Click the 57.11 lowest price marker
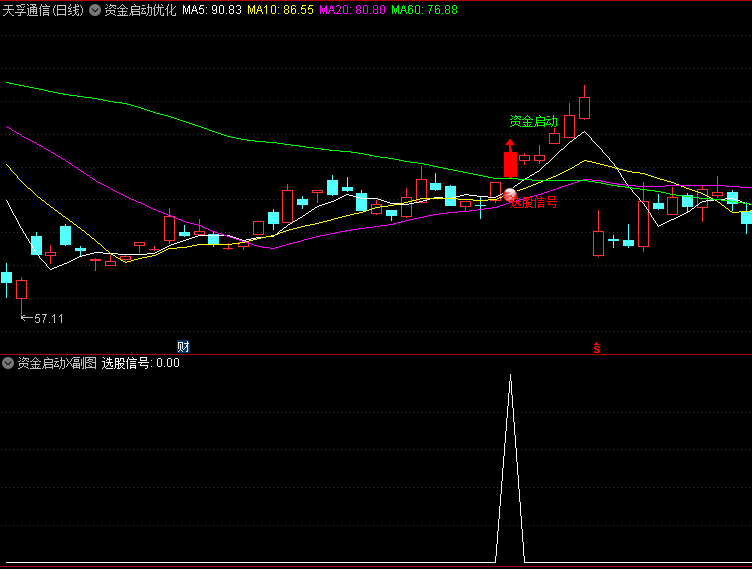The height and width of the screenshot is (569, 752). (42, 318)
